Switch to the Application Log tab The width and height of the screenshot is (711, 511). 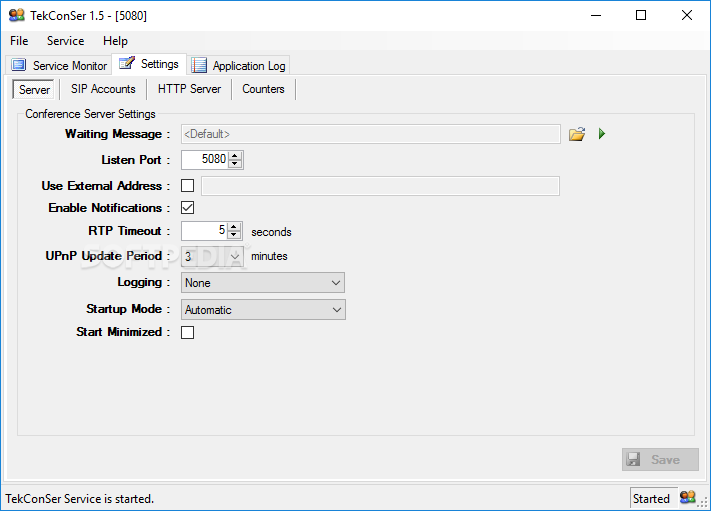(239, 65)
